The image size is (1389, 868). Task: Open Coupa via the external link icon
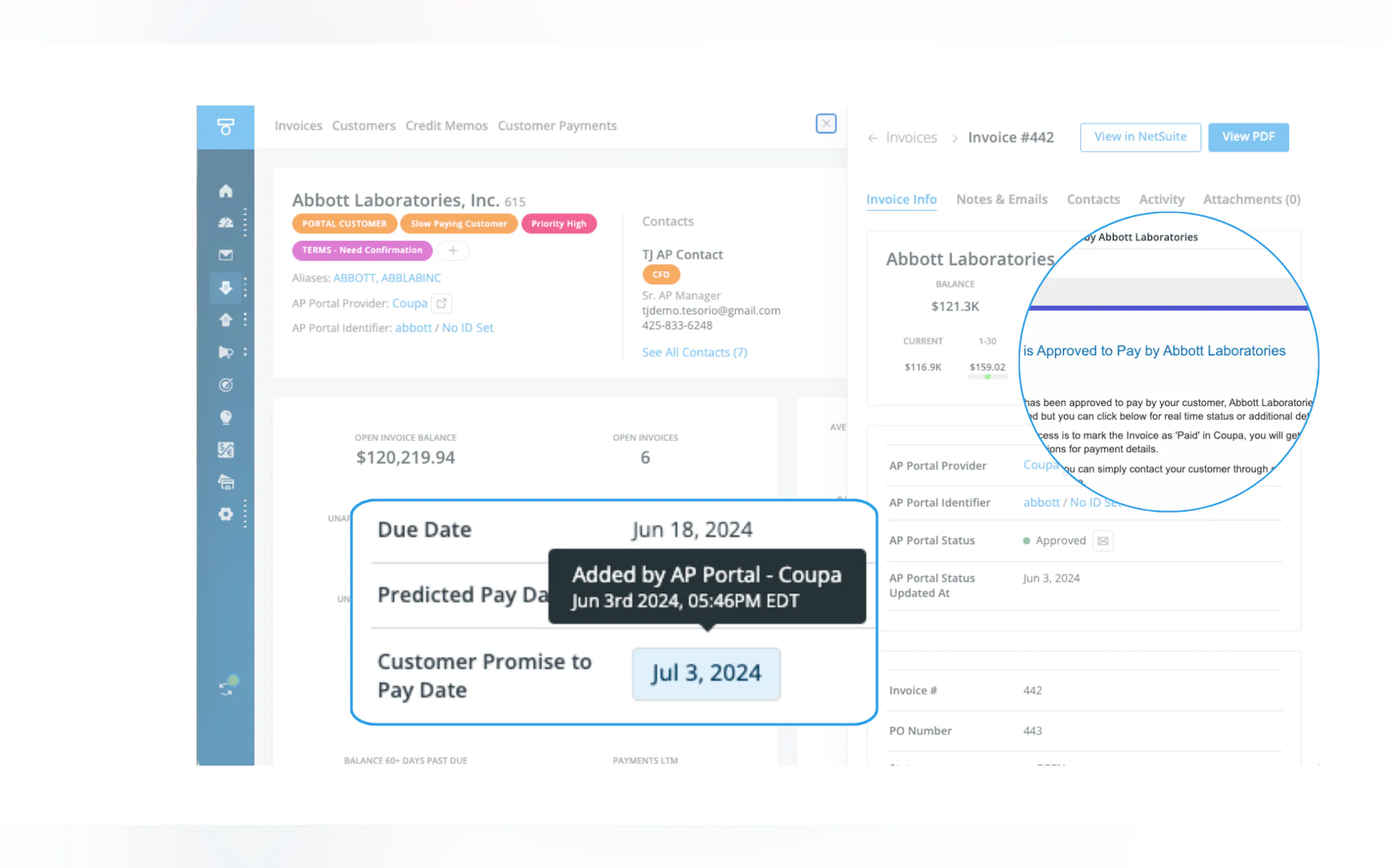point(441,303)
